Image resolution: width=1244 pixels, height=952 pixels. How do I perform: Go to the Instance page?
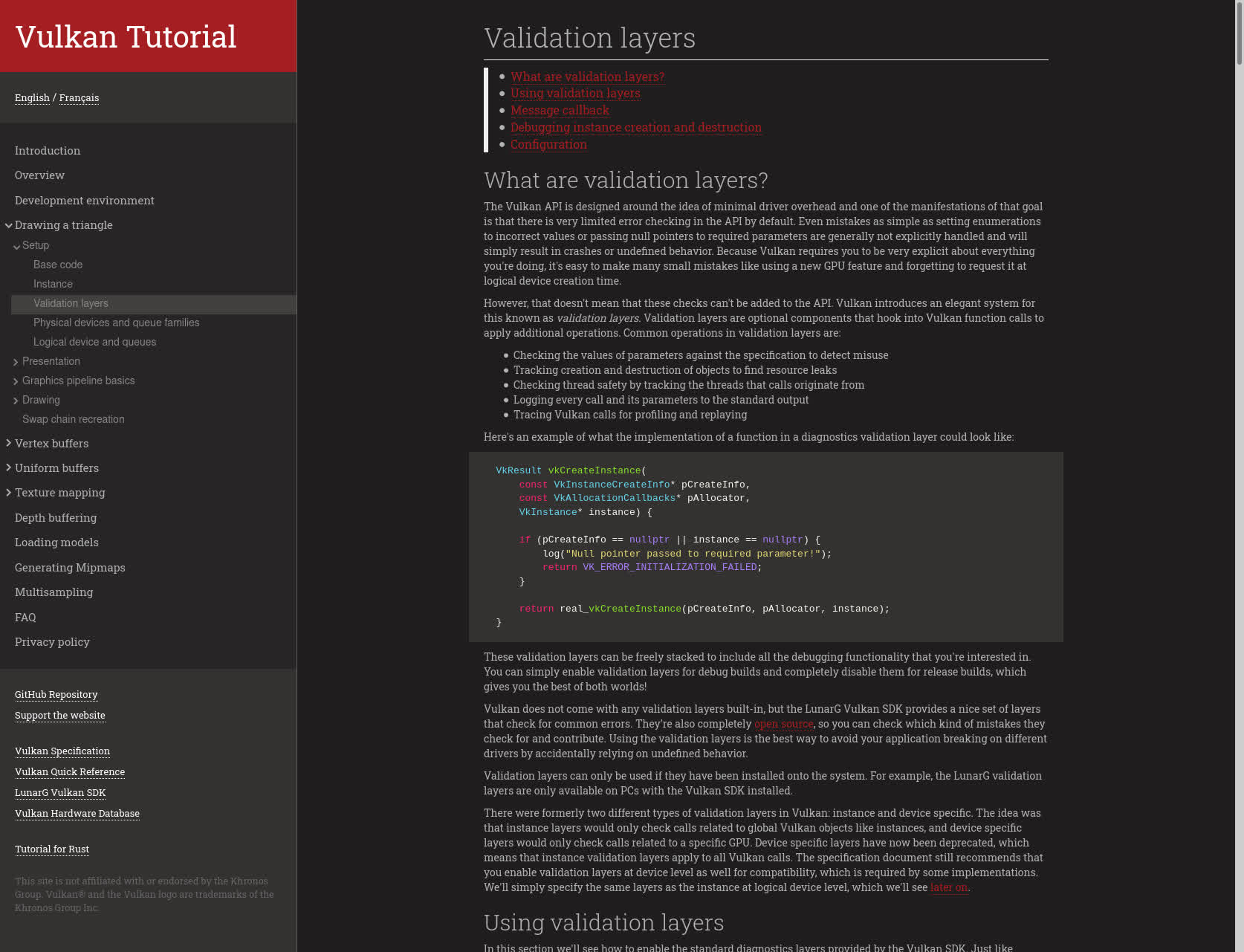tap(53, 284)
